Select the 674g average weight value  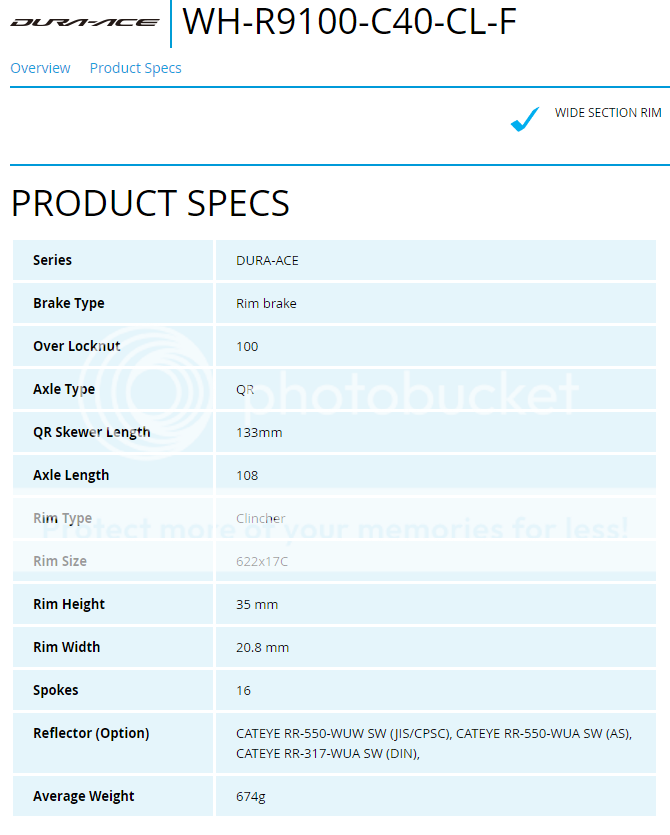[250, 796]
